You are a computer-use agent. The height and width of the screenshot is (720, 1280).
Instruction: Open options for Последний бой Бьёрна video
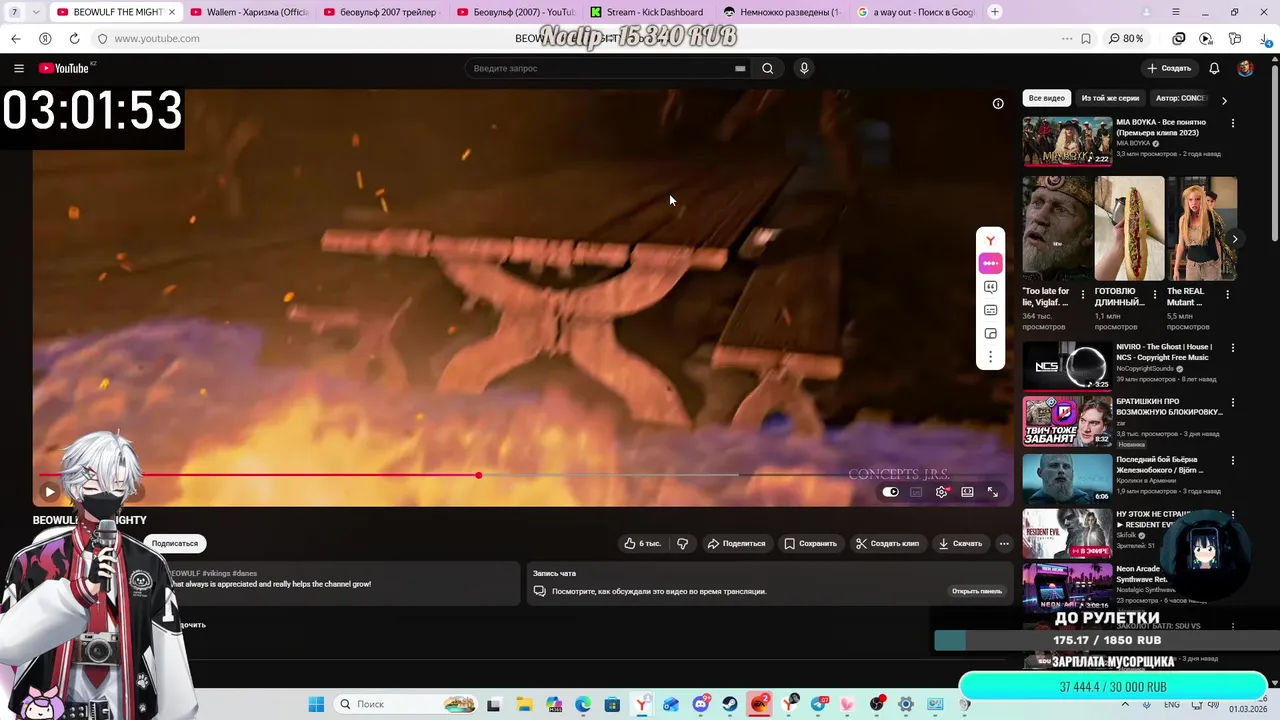coord(1232,460)
